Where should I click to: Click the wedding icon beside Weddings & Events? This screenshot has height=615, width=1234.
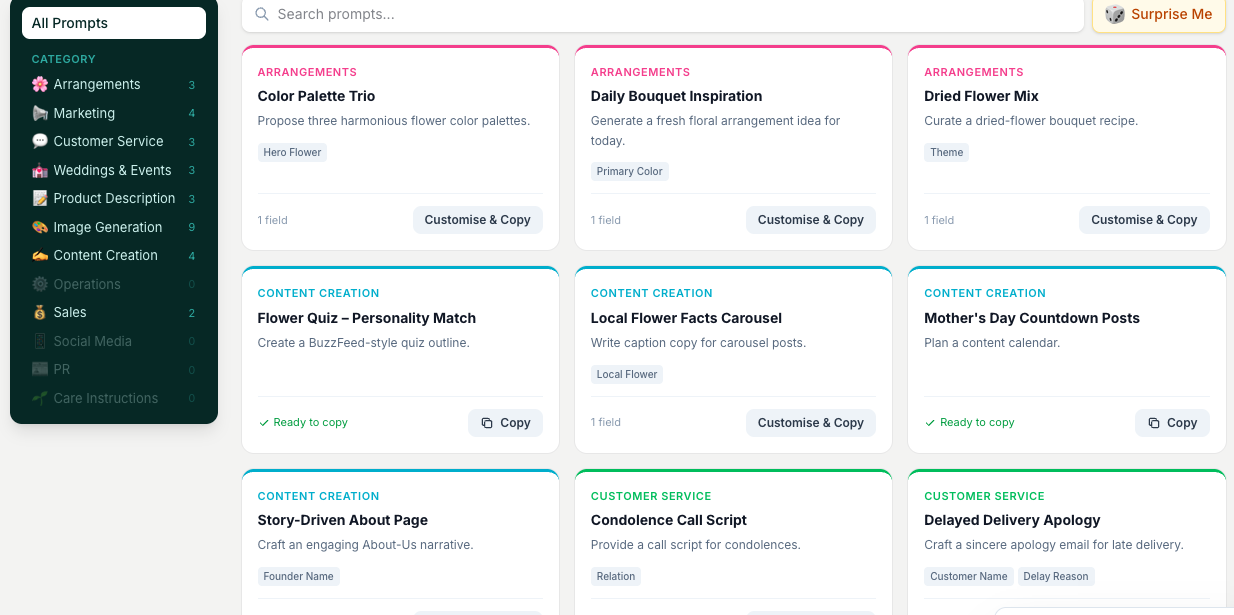pyautogui.click(x=40, y=170)
